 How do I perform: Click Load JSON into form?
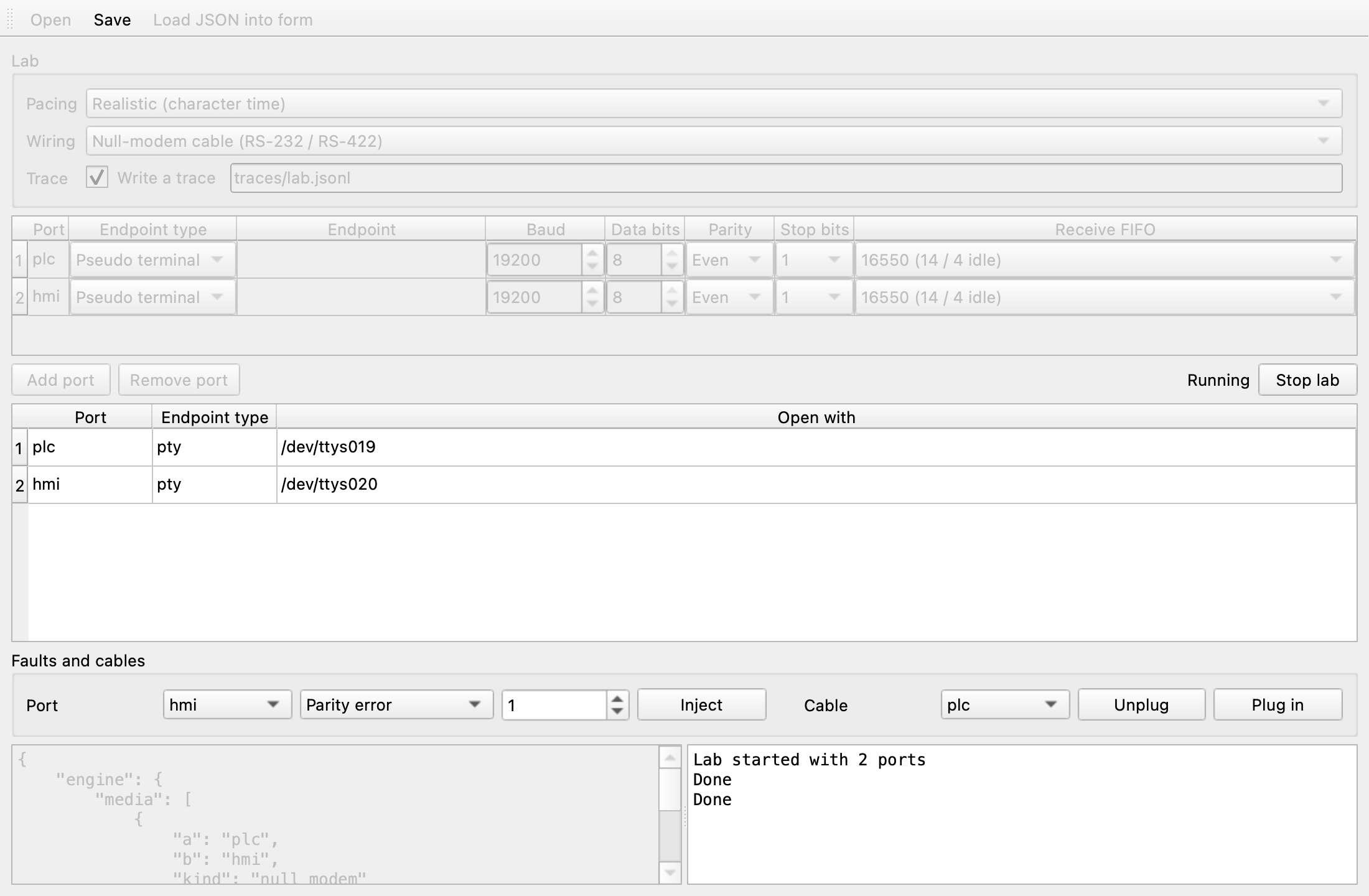click(x=233, y=20)
